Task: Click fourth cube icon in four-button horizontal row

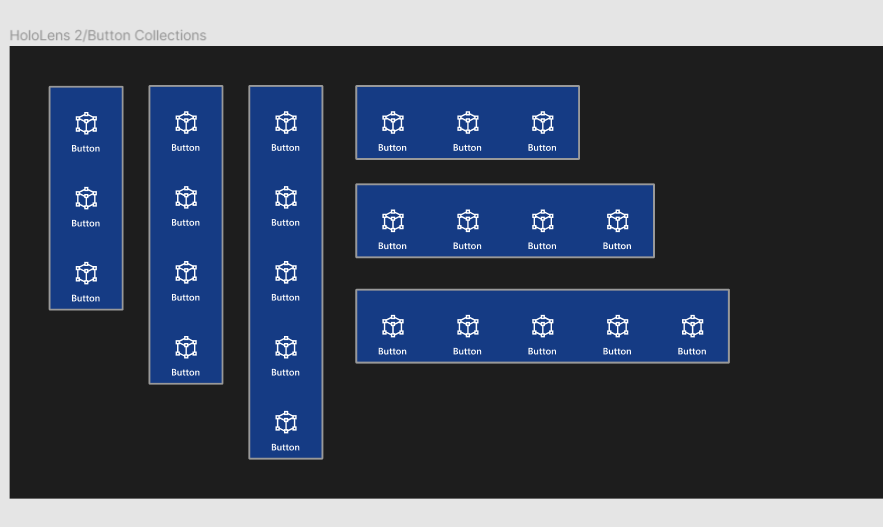Action: [x=618, y=221]
